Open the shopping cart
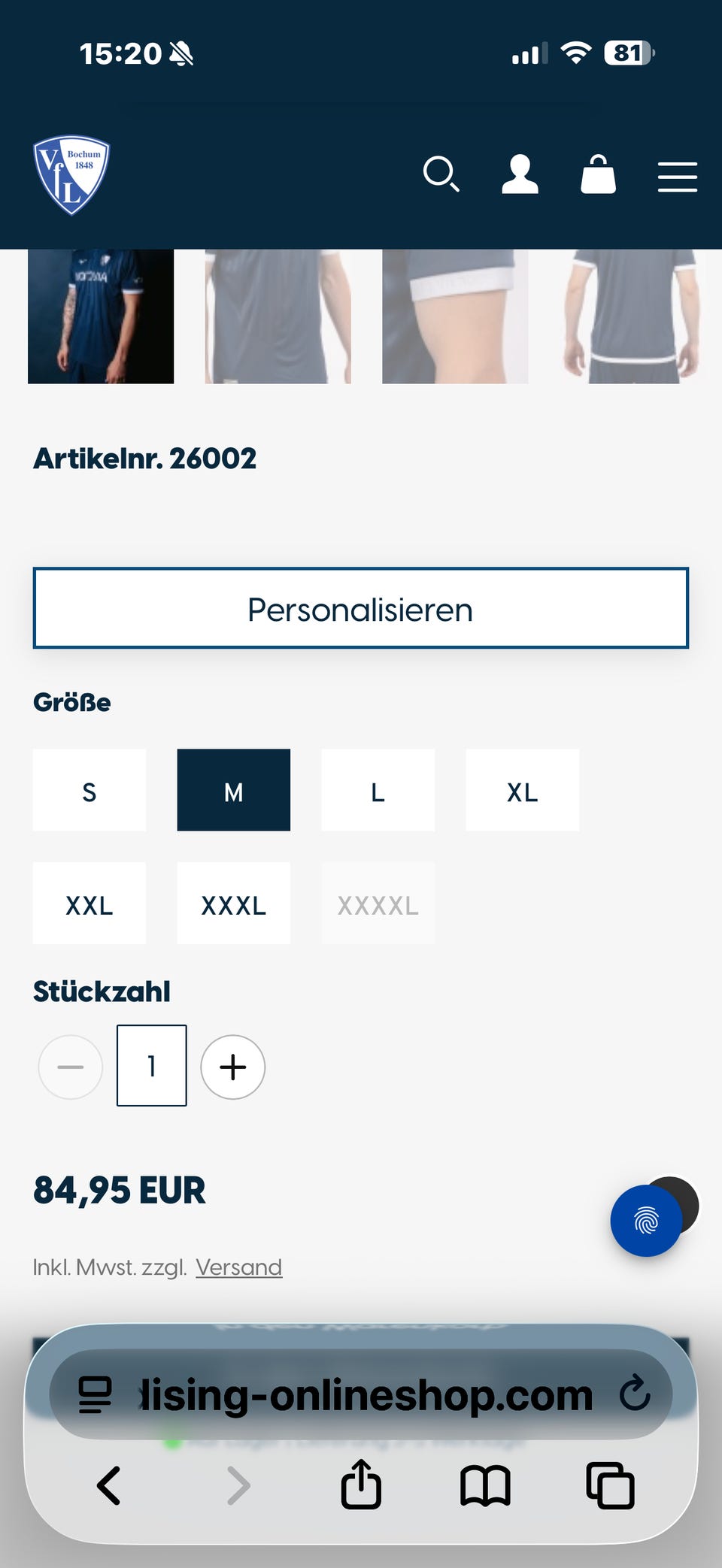 [599, 175]
